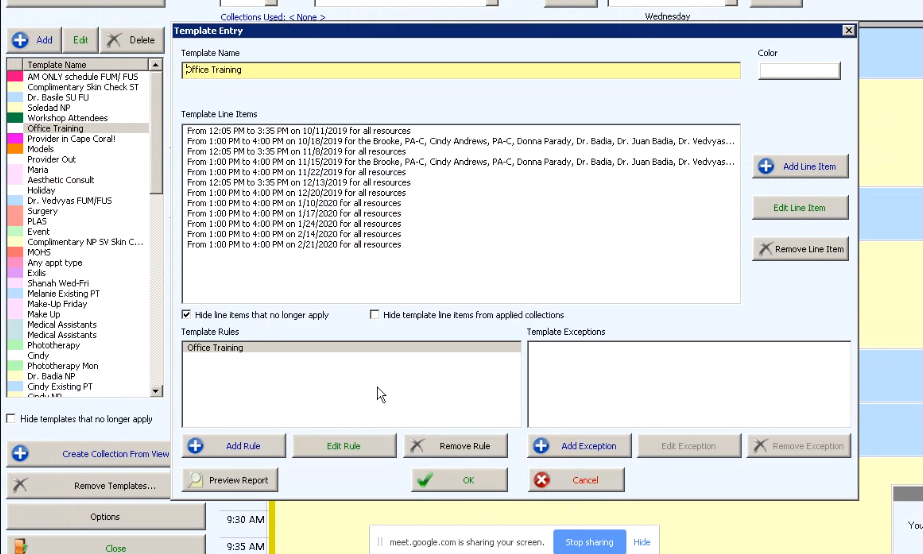The height and width of the screenshot is (554, 923).
Task: Click the Remove Rule X icon
Action: click(418, 446)
